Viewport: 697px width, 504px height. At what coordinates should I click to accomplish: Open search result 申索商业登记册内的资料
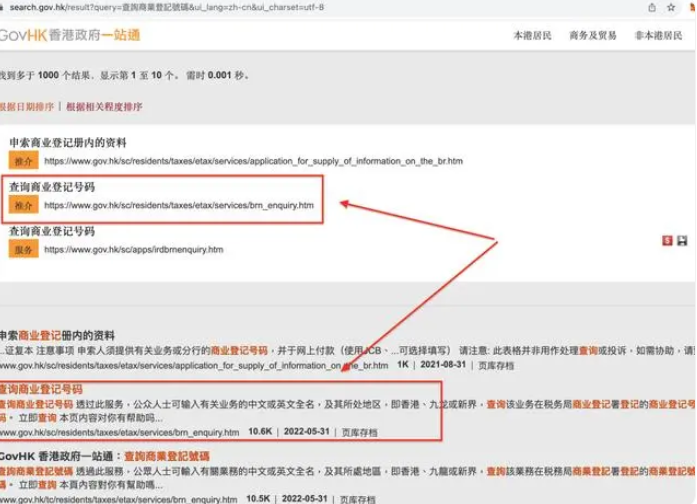coord(57,336)
